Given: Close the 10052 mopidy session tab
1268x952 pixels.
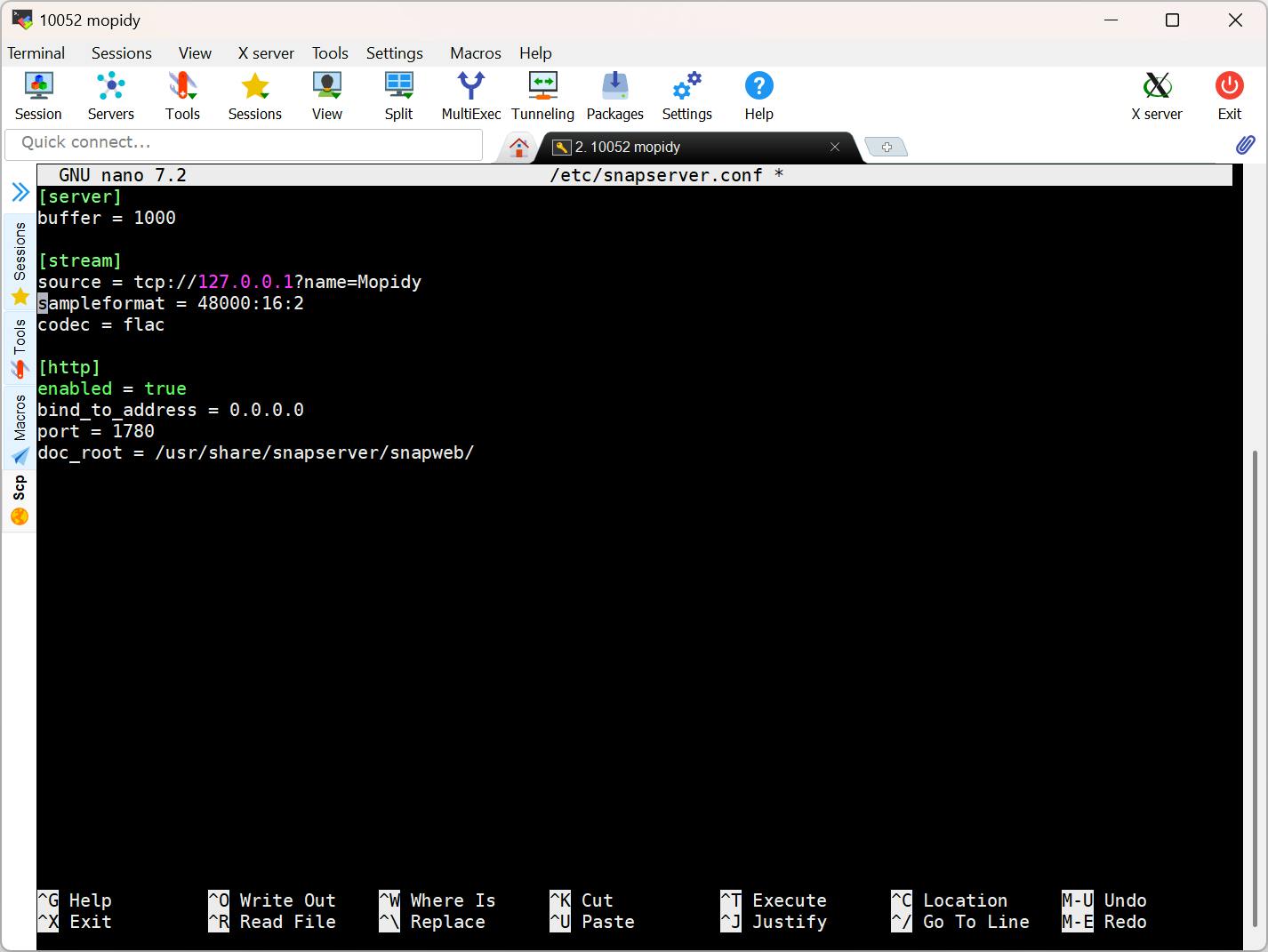Looking at the screenshot, I should pyautogui.click(x=835, y=147).
